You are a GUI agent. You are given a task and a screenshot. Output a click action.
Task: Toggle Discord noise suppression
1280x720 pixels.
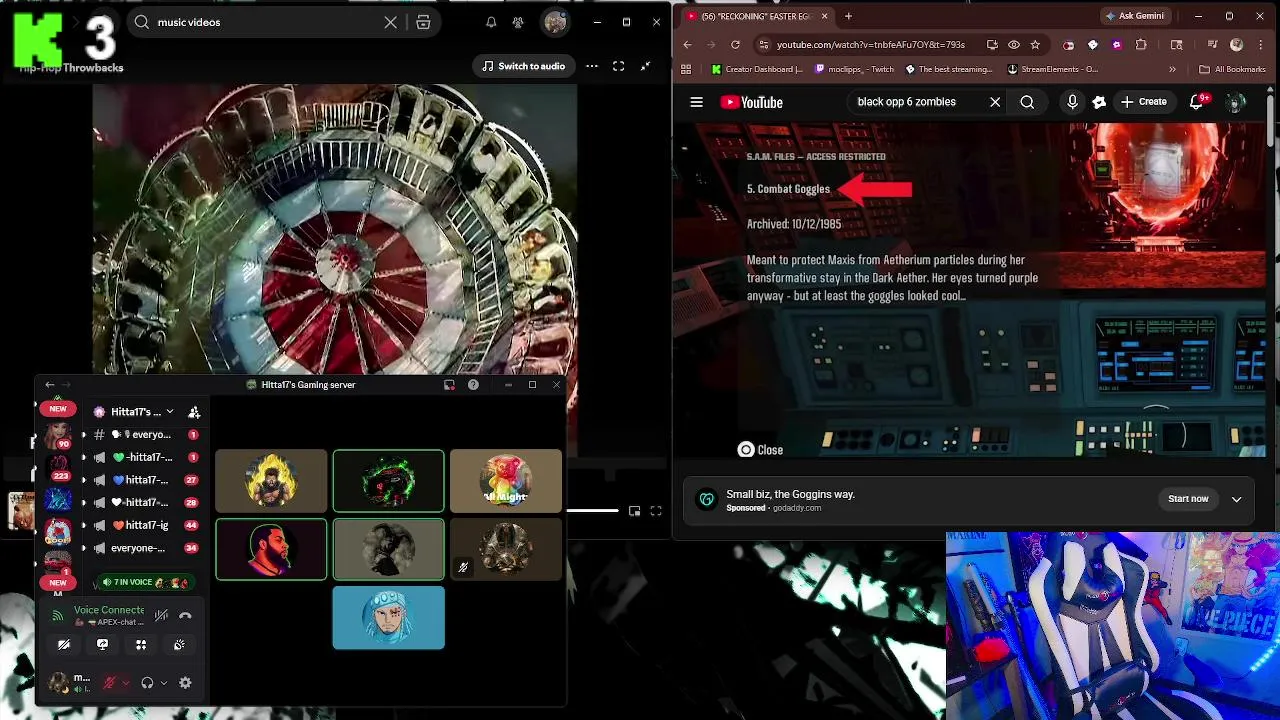click(161, 616)
